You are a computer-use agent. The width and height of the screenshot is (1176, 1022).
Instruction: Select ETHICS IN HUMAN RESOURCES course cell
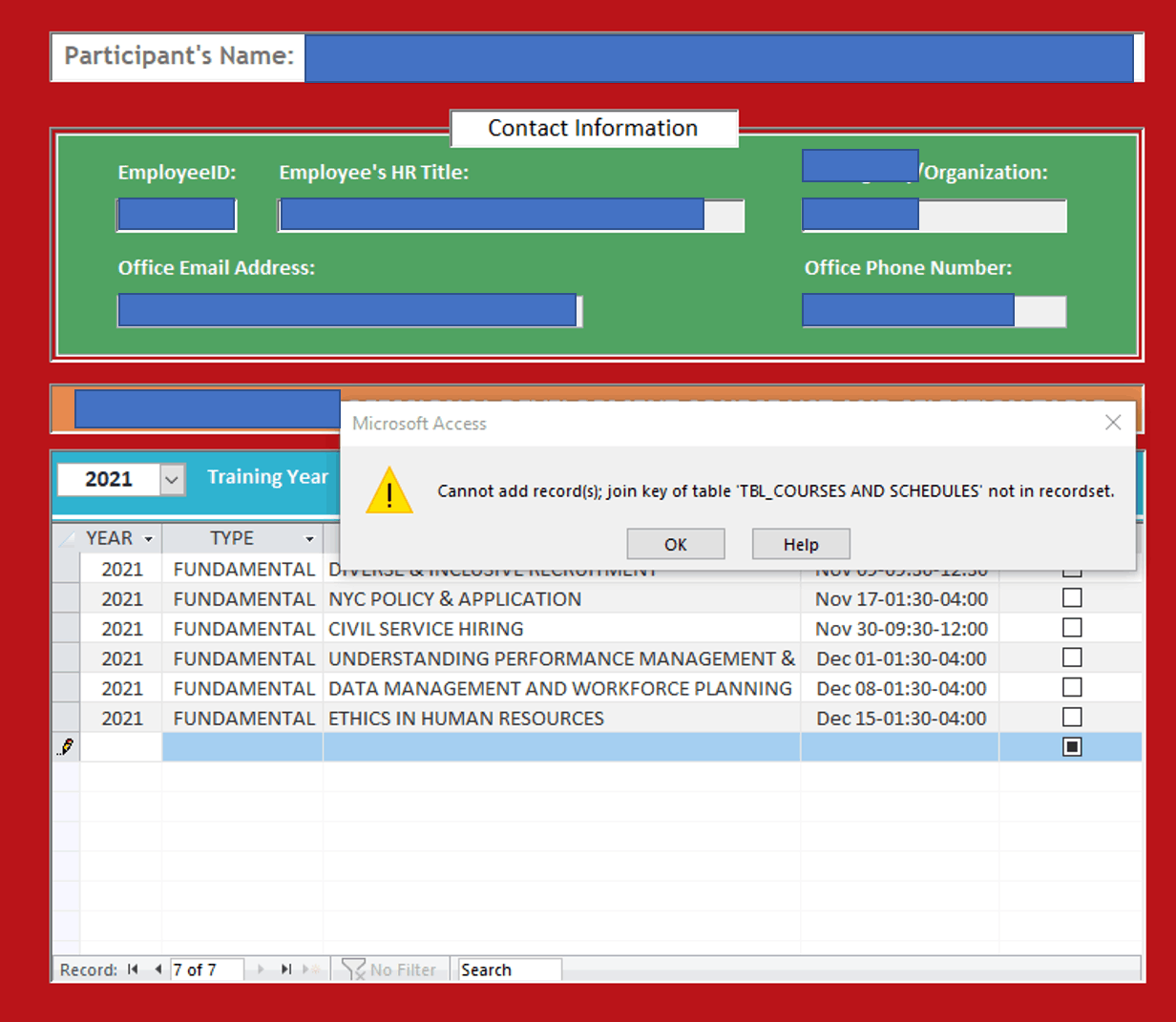tap(561, 718)
